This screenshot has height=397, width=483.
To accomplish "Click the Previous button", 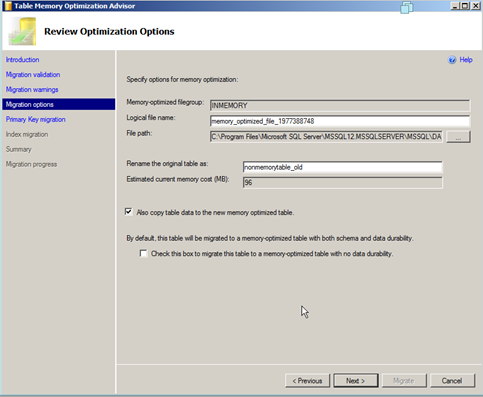I will pos(307,381).
